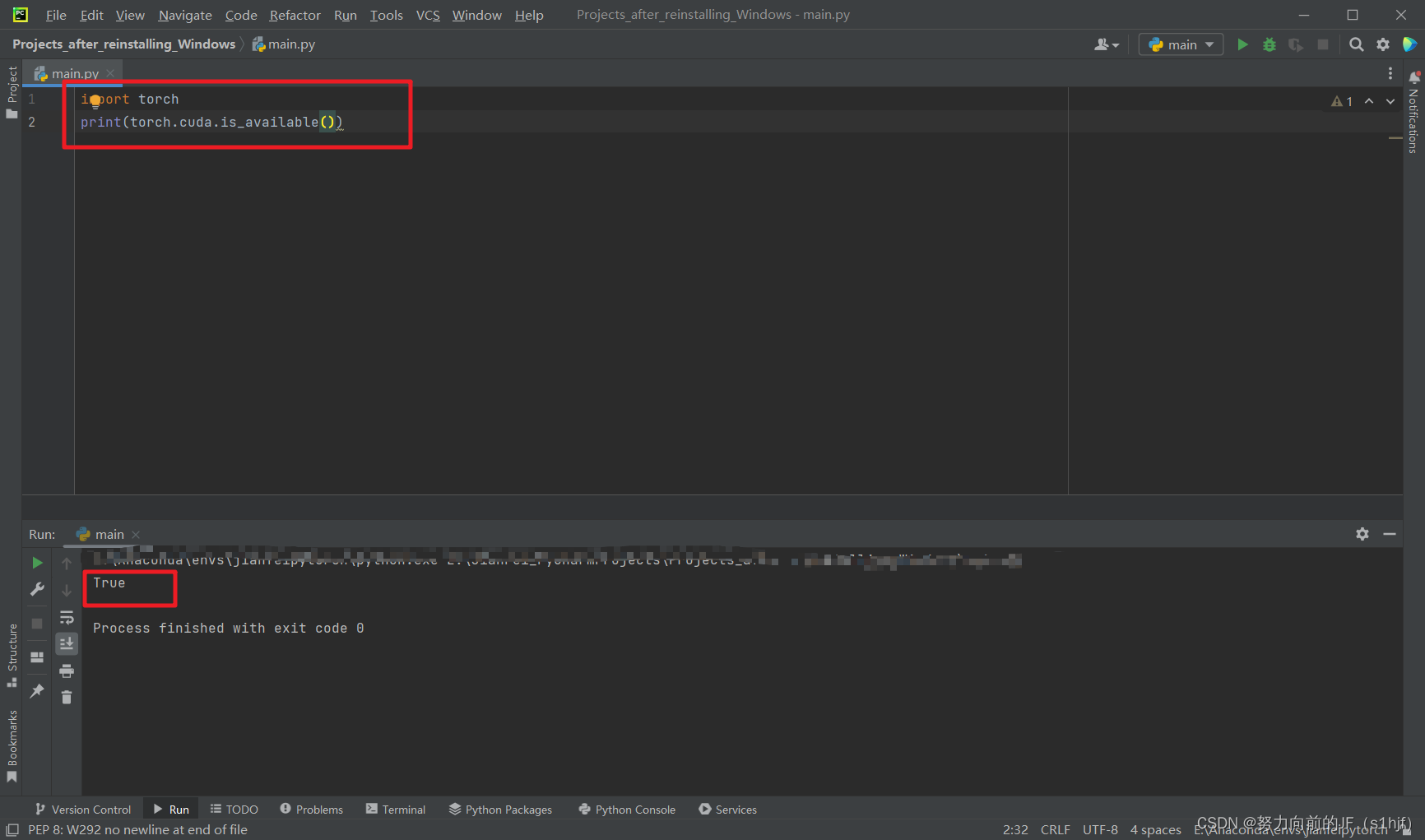1425x840 pixels.
Task: Go to next highlighted error arrow
Action: (1390, 101)
